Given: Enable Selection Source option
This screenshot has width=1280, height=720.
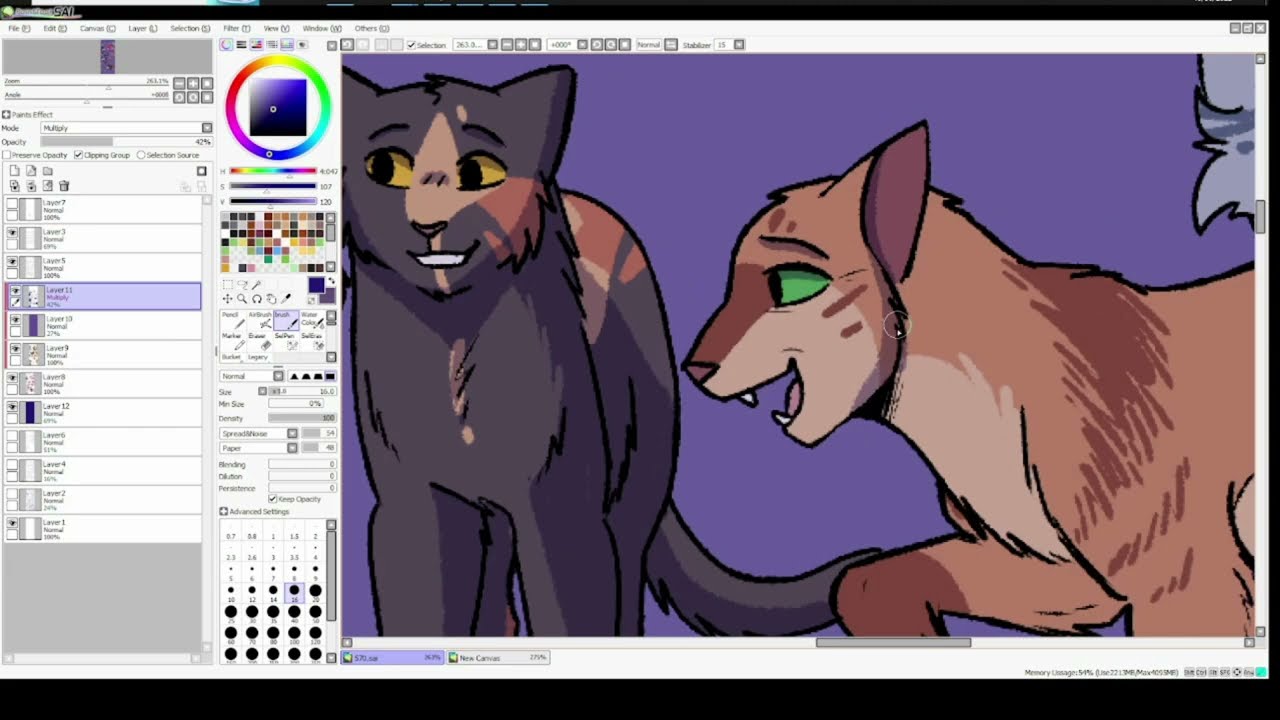Looking at the screenshot, I should [141, 155].
